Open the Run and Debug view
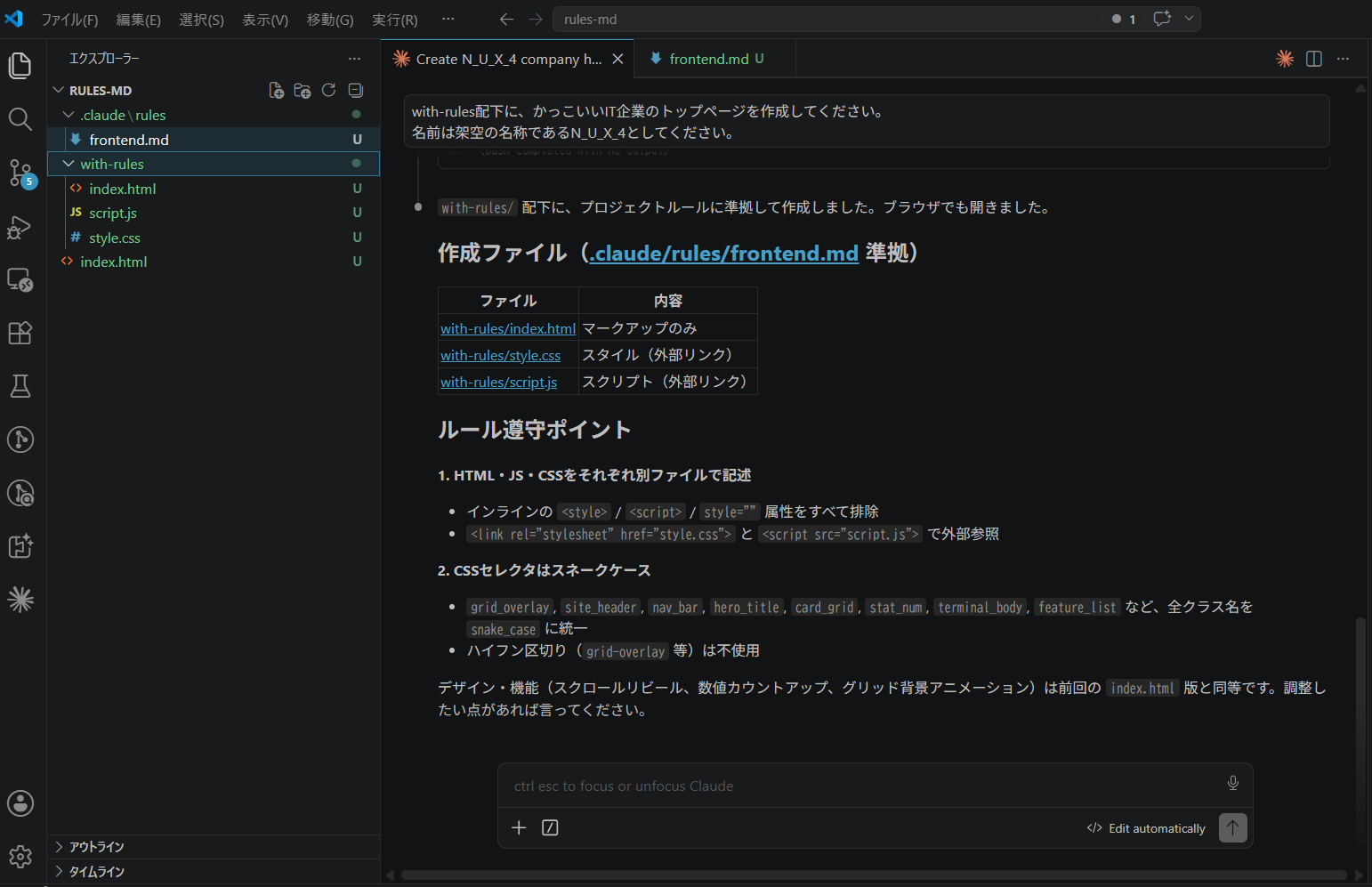Viewport: 1372px width, 887px height. (x=20, y=227)
